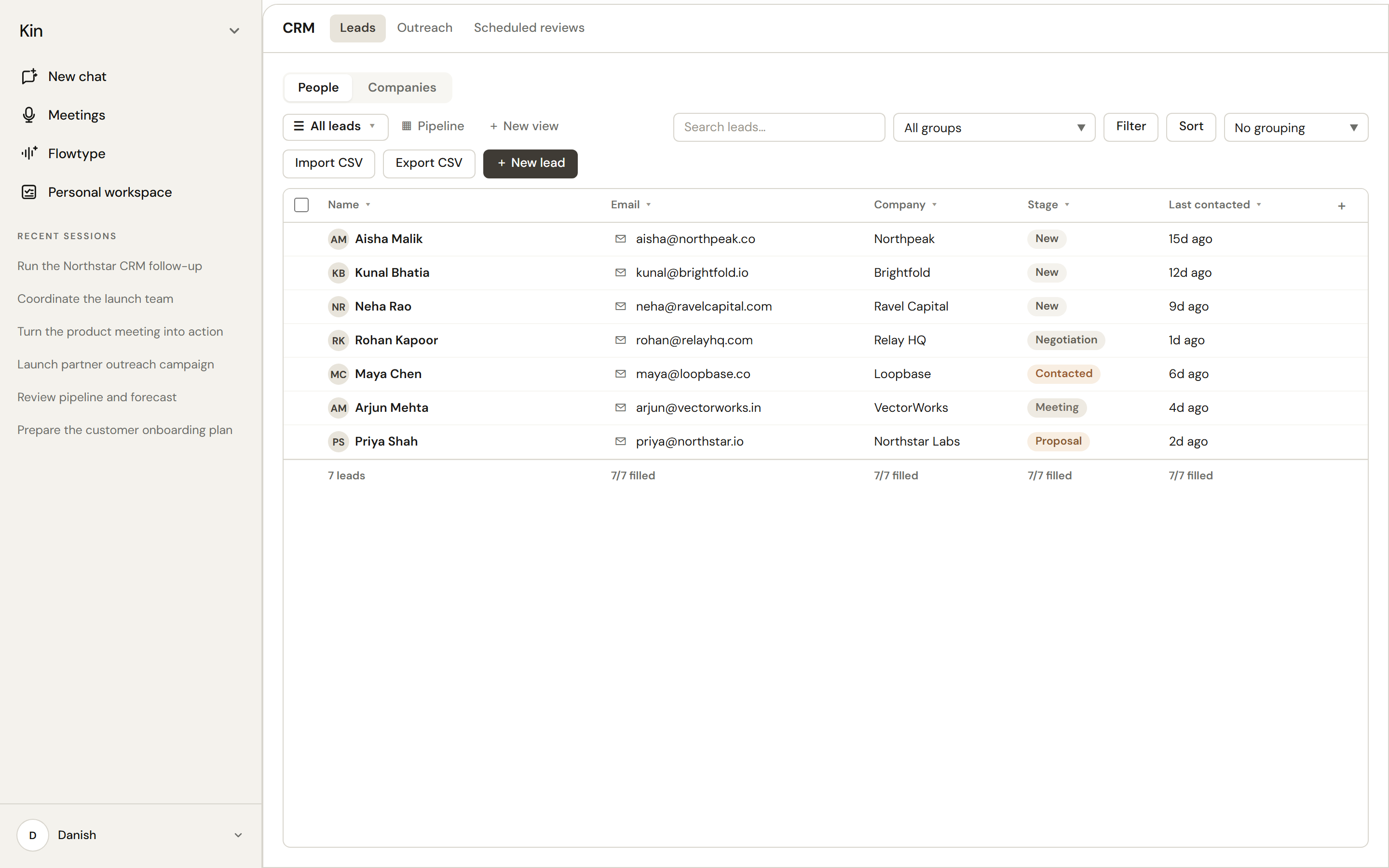Screen dimensions: 1389x868
Task: Click the New stage badge for Aisha Malik
Action: (x=1047, y=239)
